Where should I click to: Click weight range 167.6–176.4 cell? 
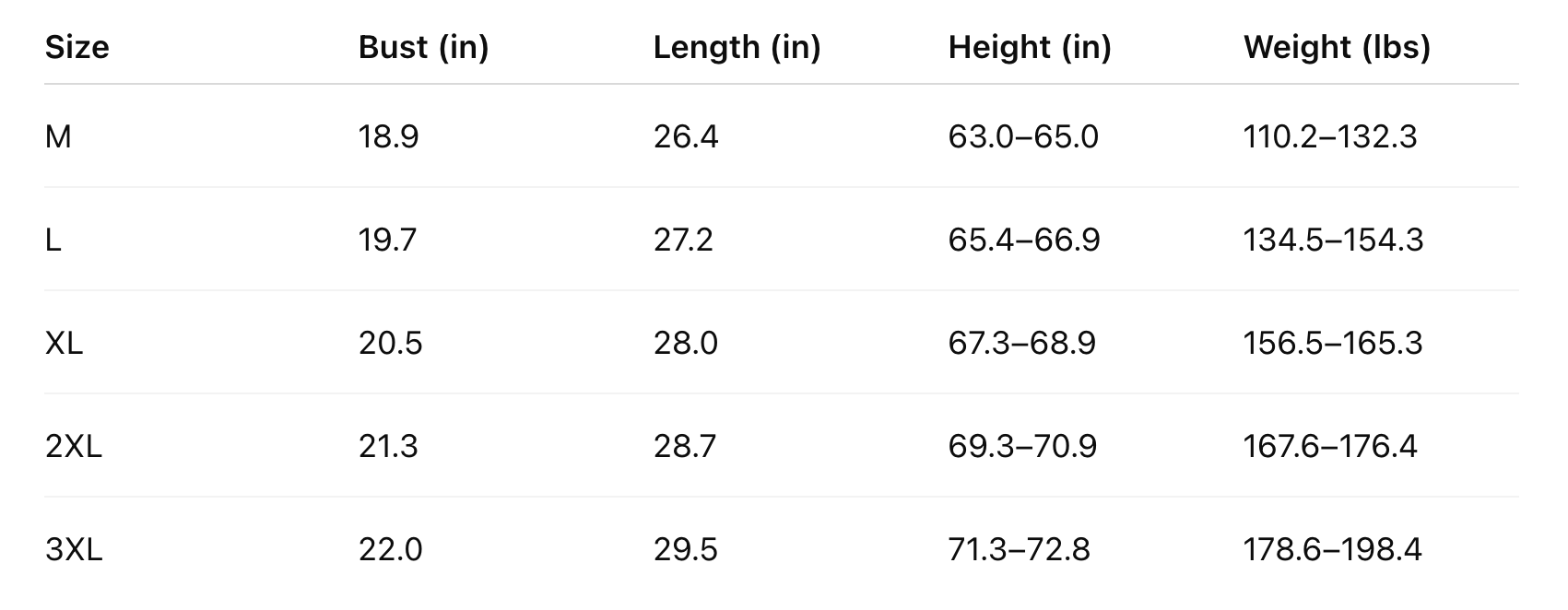pos(1329,447)
